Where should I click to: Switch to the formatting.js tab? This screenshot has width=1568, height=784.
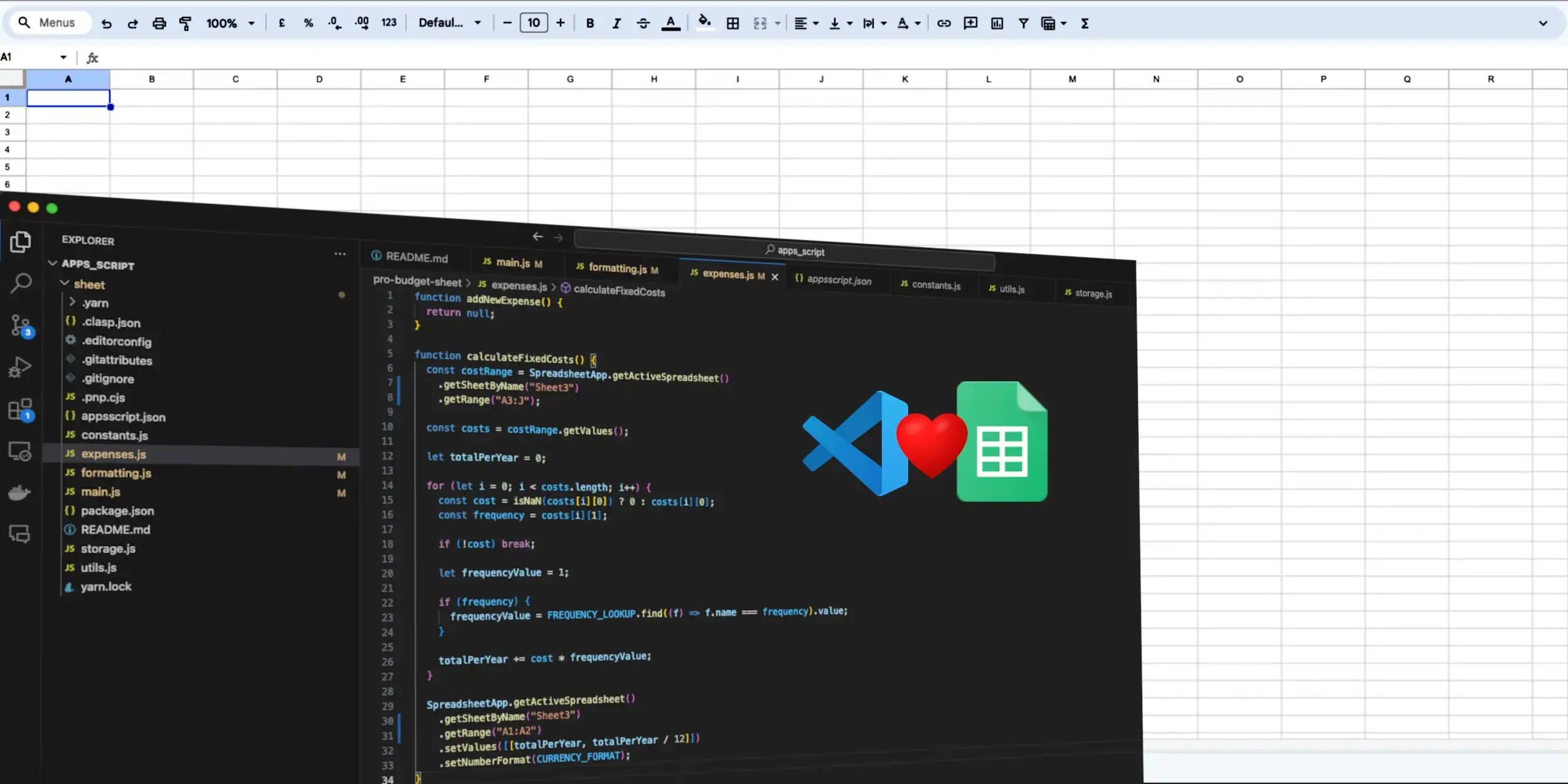[617, 267]
